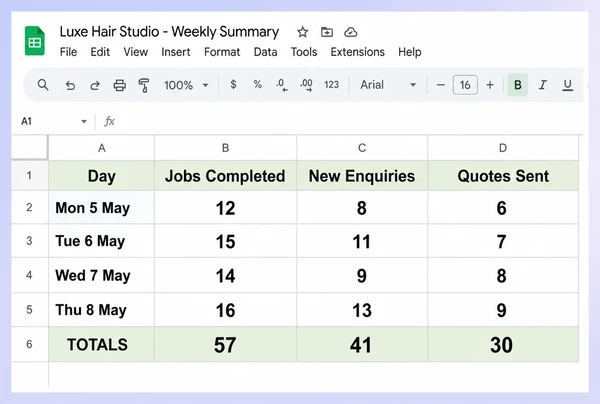Format as percent
Image resolution: width=600 pixels, height=404 pixels.
[x=258, y=85]
